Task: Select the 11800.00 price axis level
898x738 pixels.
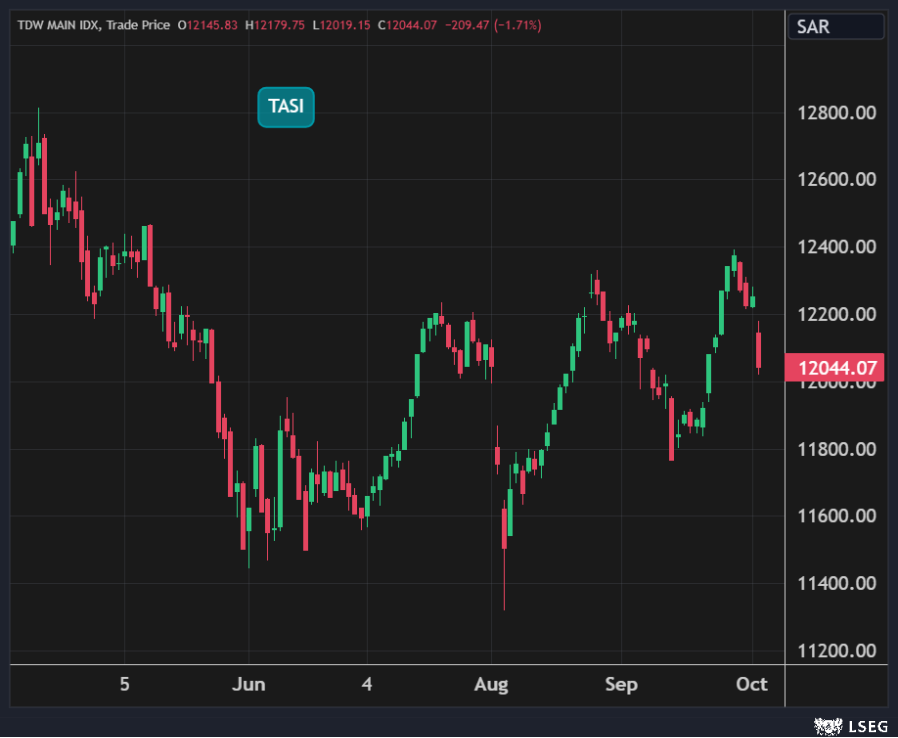Action: (x=836, y=449)
